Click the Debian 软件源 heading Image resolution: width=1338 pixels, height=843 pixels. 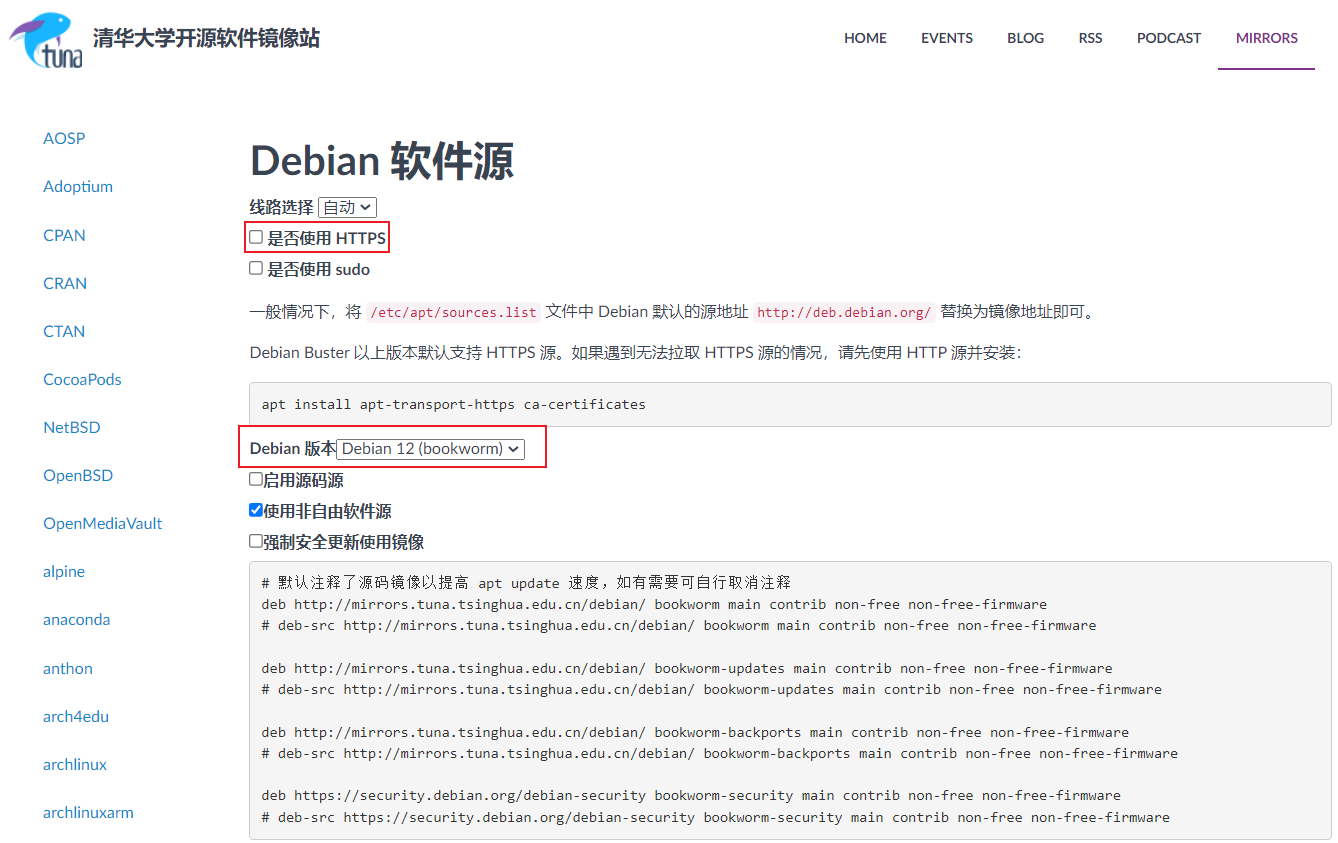point(382,160)
